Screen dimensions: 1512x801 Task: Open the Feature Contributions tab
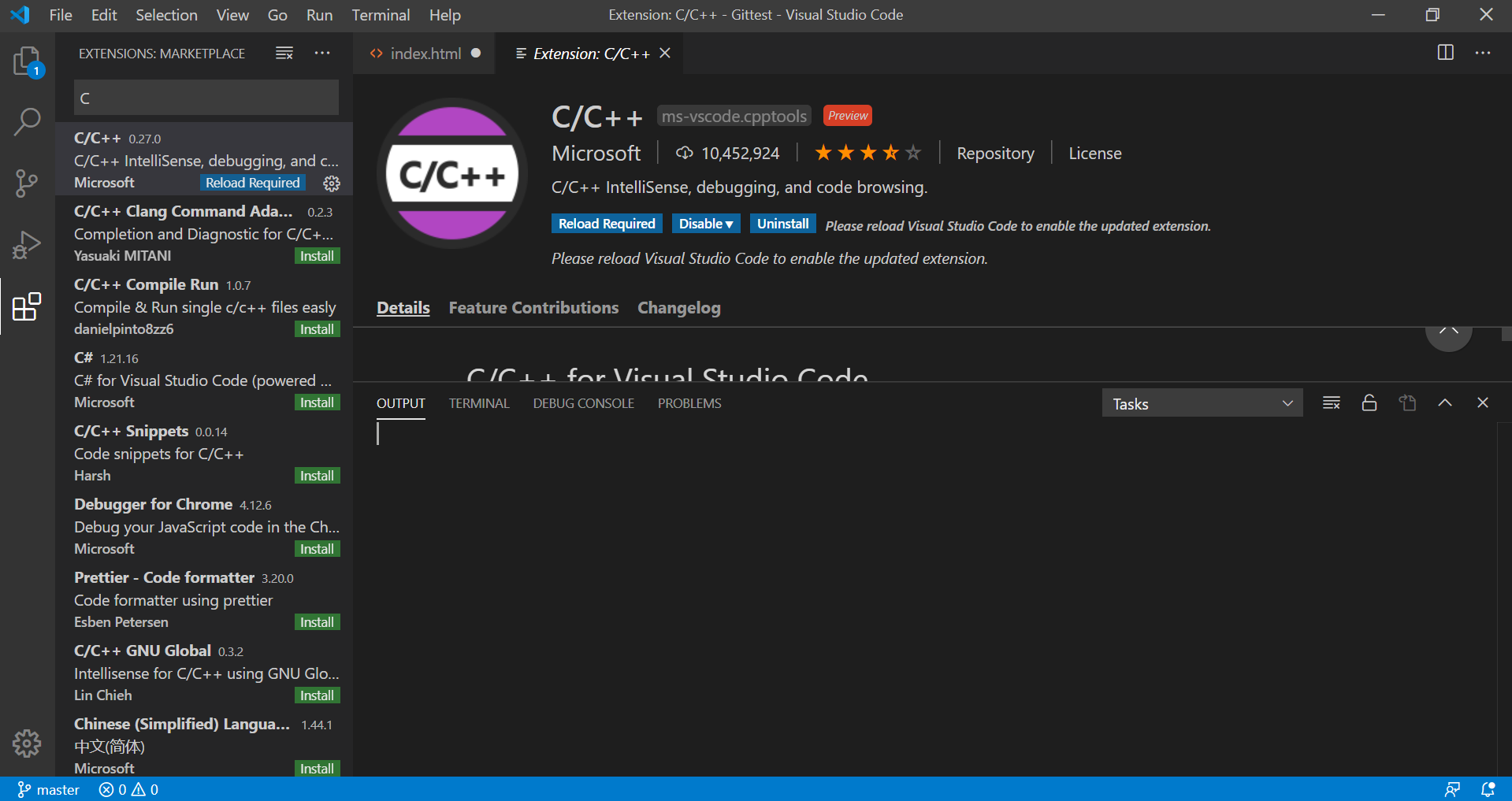[x=534, y=308]
